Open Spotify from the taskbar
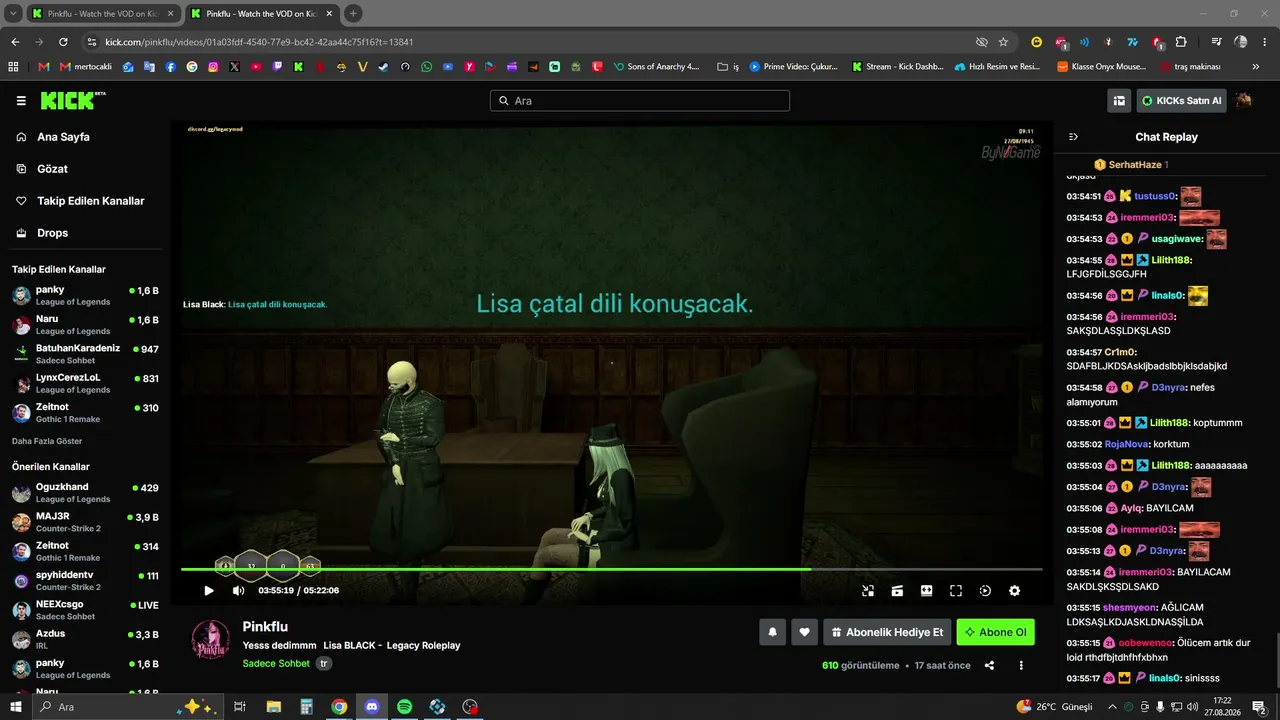The image size is (1280, 720). click(404, 707)
